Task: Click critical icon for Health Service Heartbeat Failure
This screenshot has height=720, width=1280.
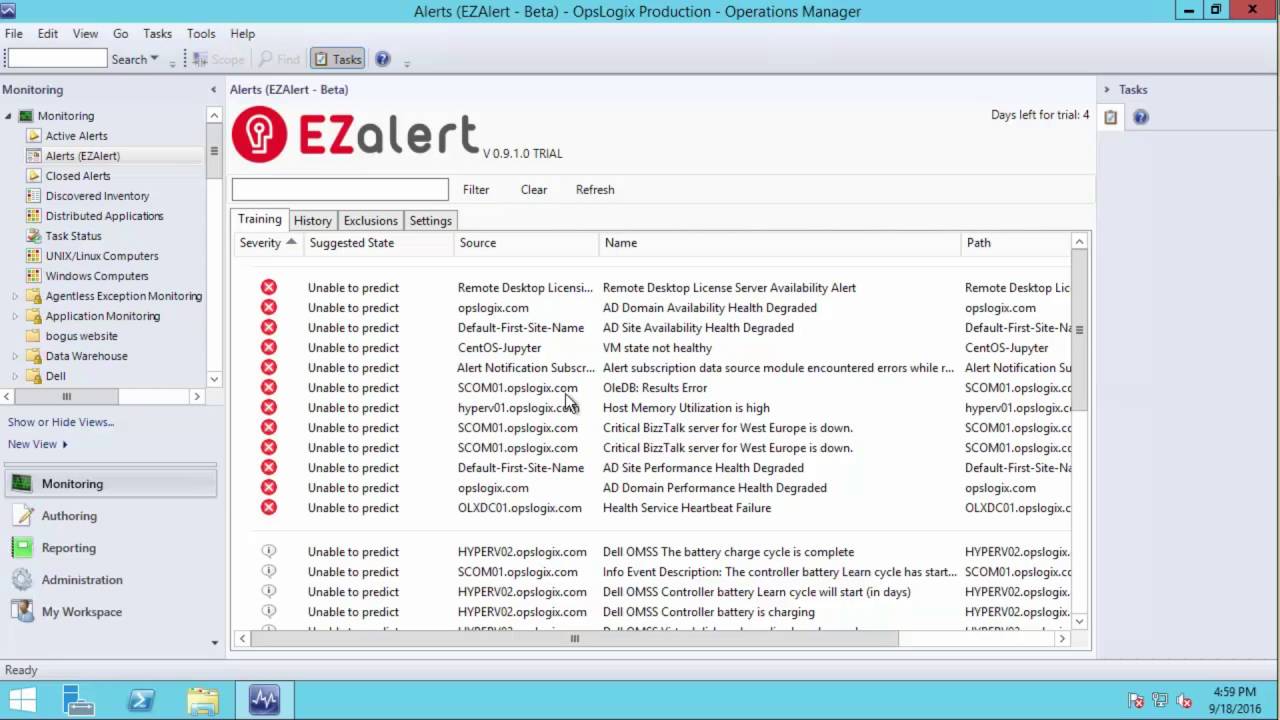Action: click(269, 507)
